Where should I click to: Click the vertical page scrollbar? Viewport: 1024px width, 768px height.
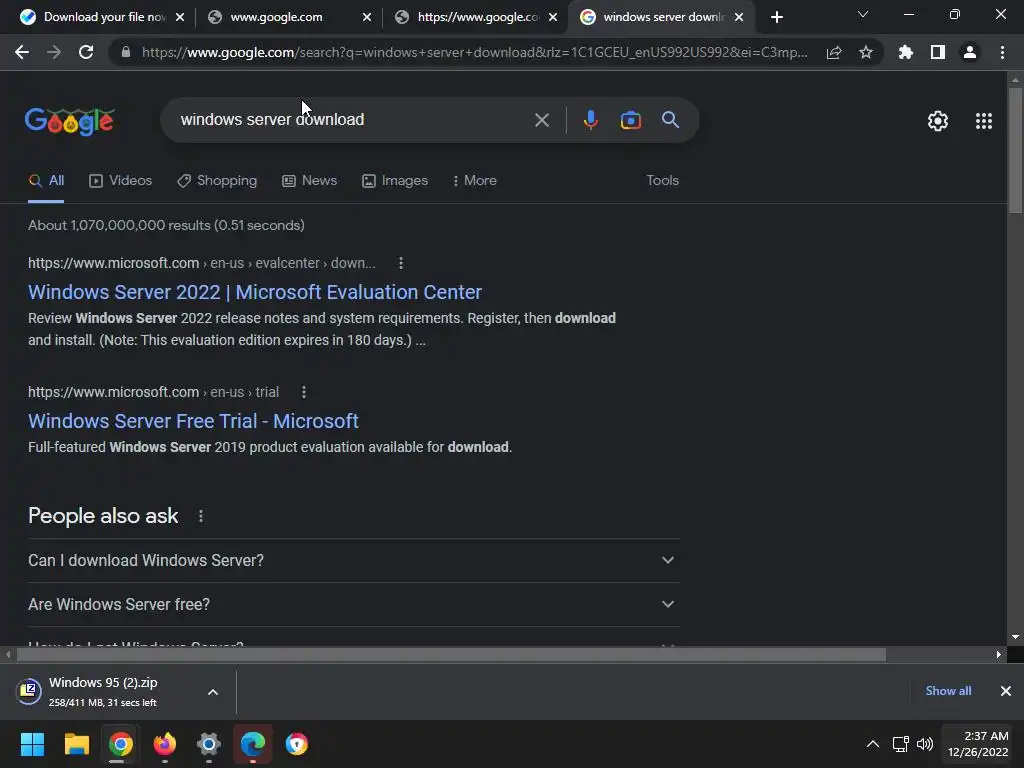click(1015, 150)
